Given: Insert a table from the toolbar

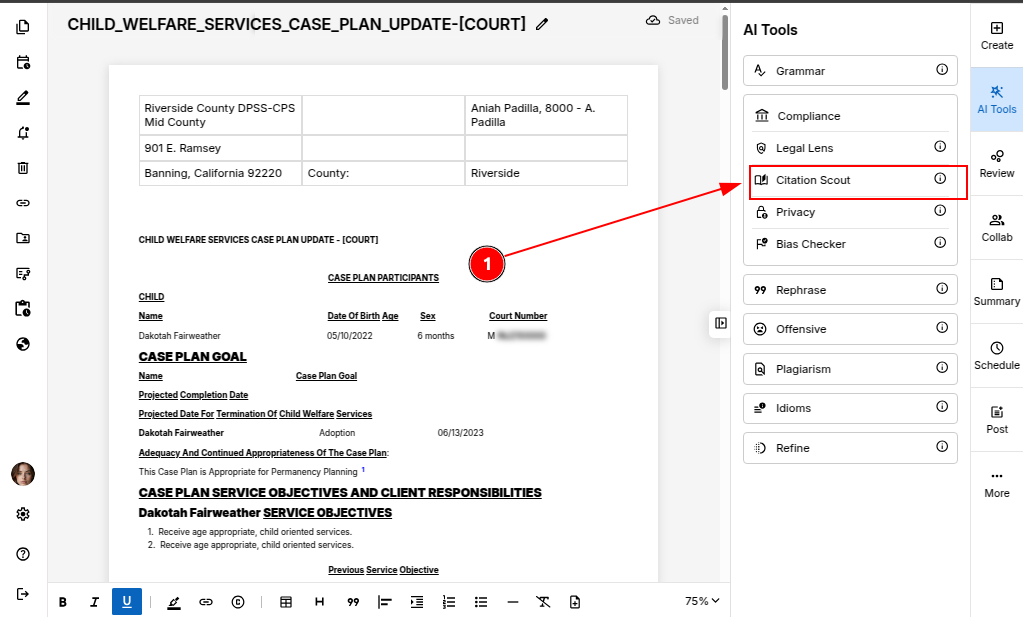Looking at the screenshot, I should tap(286, 602).
